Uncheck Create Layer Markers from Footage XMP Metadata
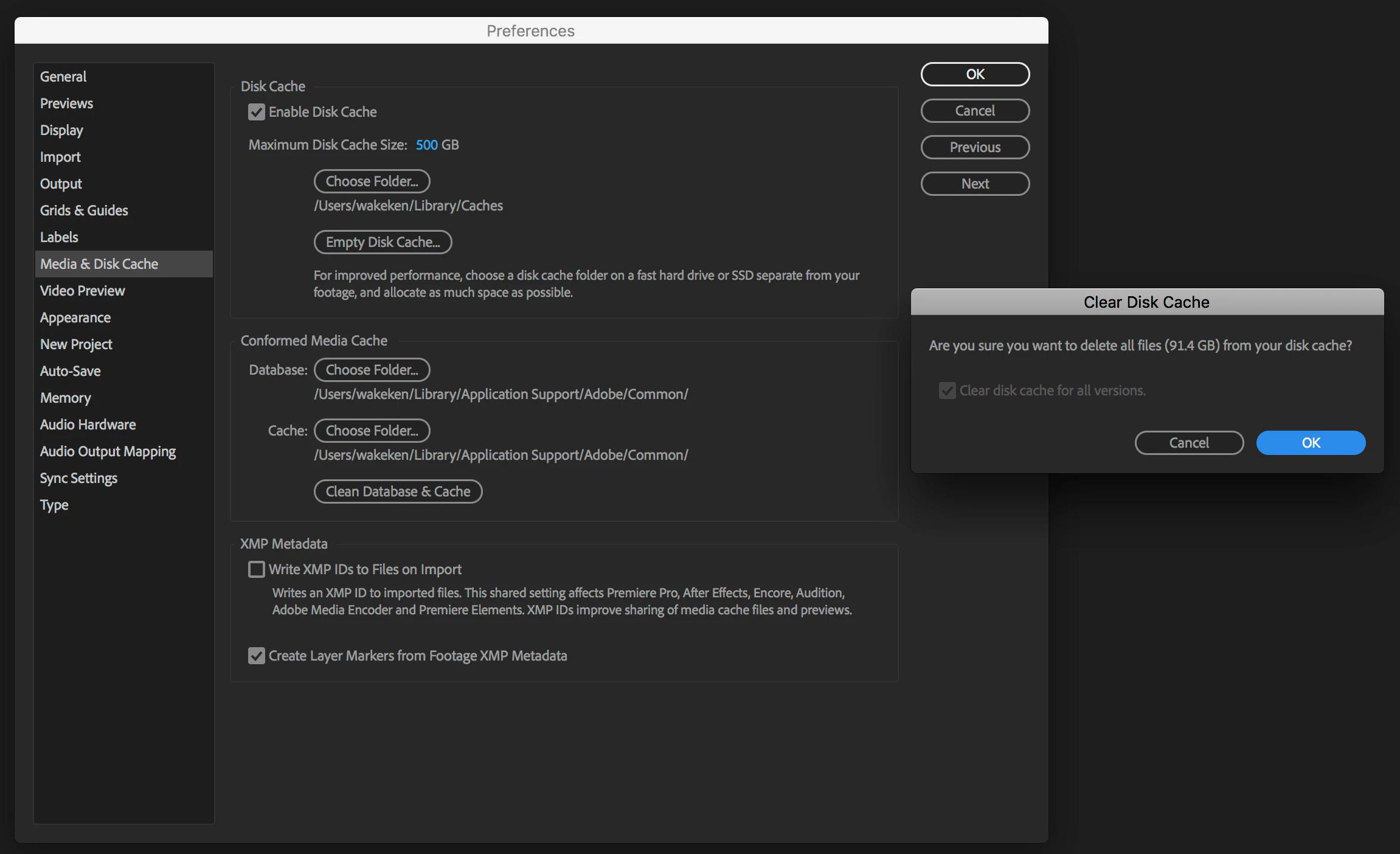The image size is (1400, 854). coord(256,656)
